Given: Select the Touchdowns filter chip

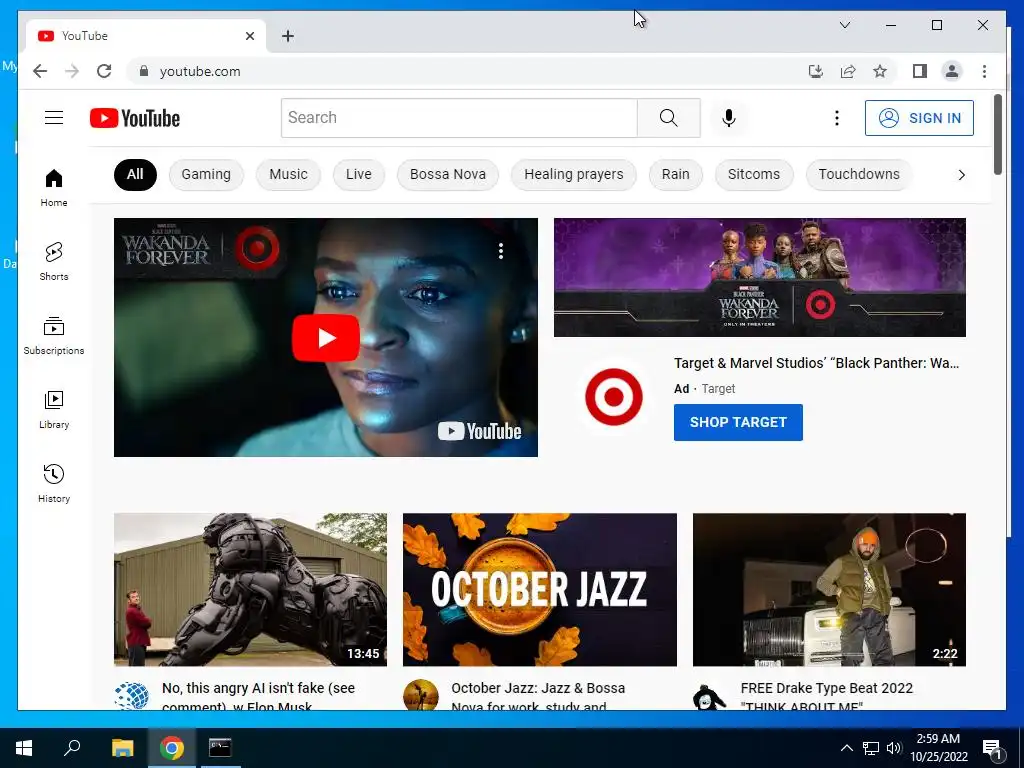Looking at the screenshot, I should point(859,174).
